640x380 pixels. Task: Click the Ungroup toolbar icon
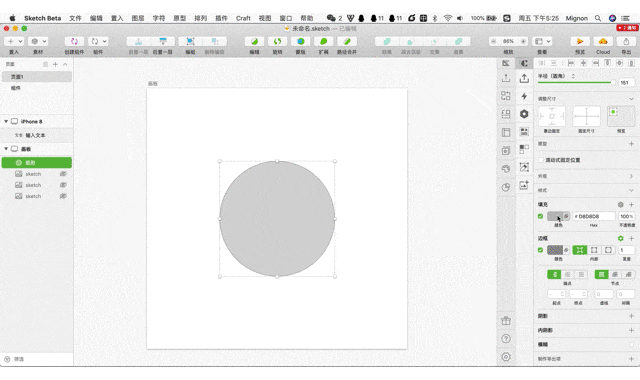(215, 41)
